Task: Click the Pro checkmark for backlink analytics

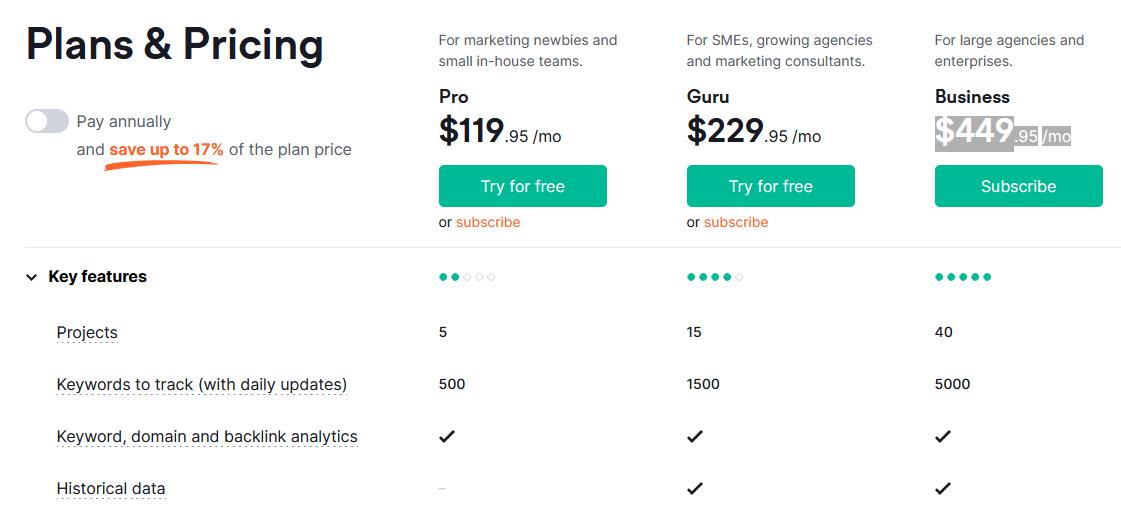Action: tap(447, 436)
